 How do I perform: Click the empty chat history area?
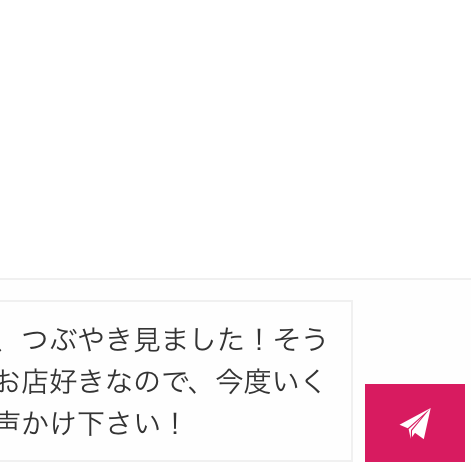pos(235,139)
